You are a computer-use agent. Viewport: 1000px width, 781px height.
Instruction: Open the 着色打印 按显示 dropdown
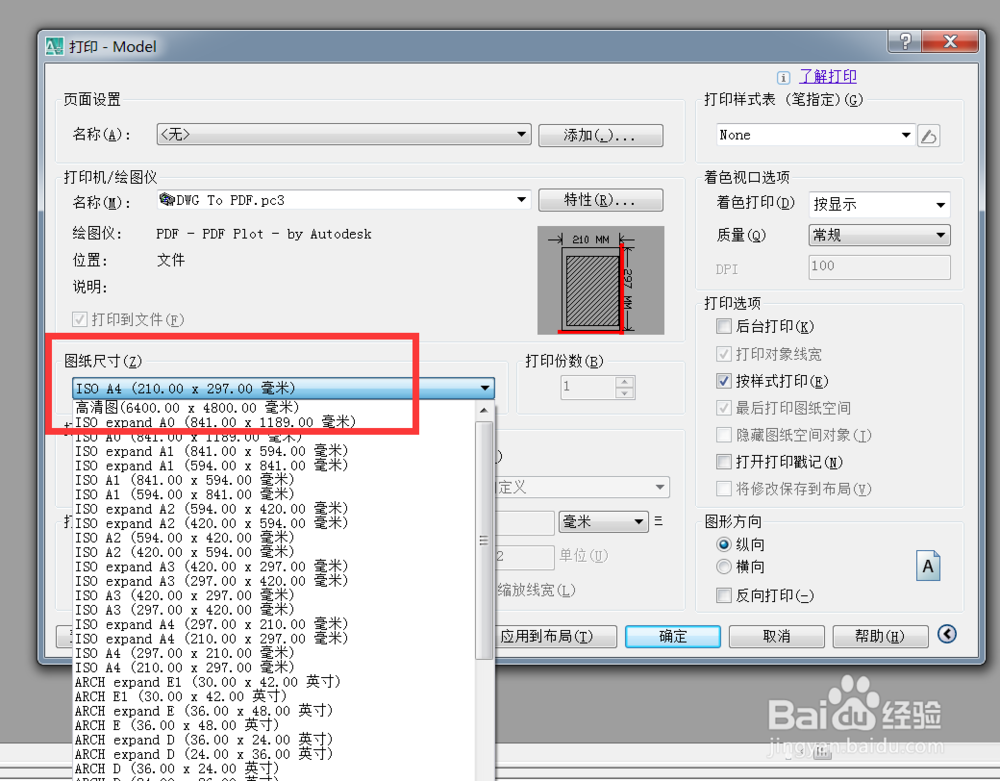click(x=879, y=205)
